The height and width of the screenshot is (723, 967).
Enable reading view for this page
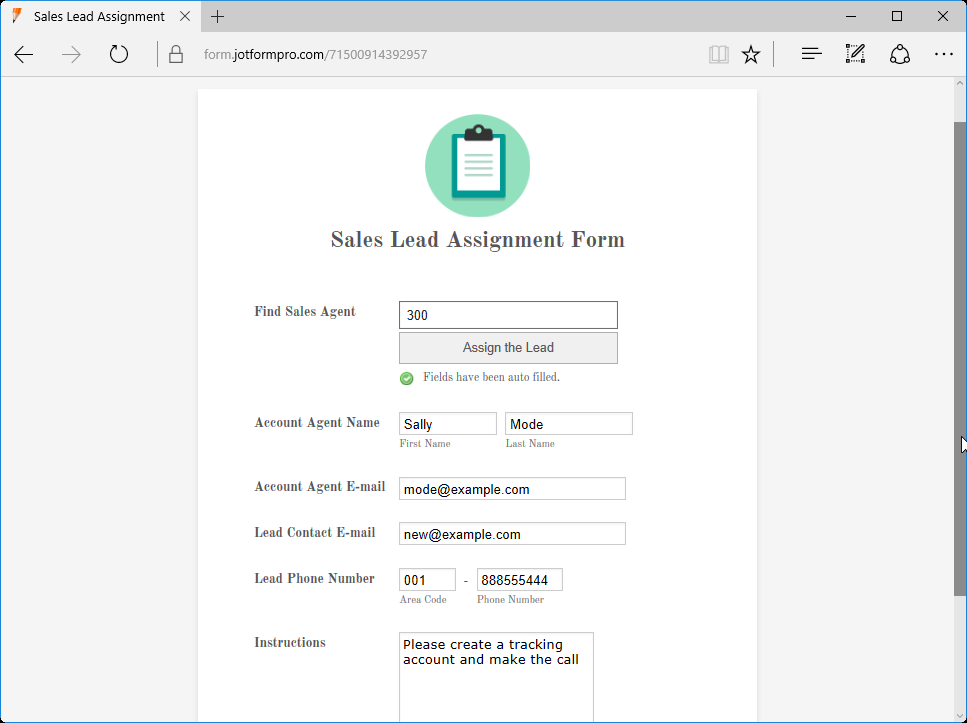coord(718,54)
